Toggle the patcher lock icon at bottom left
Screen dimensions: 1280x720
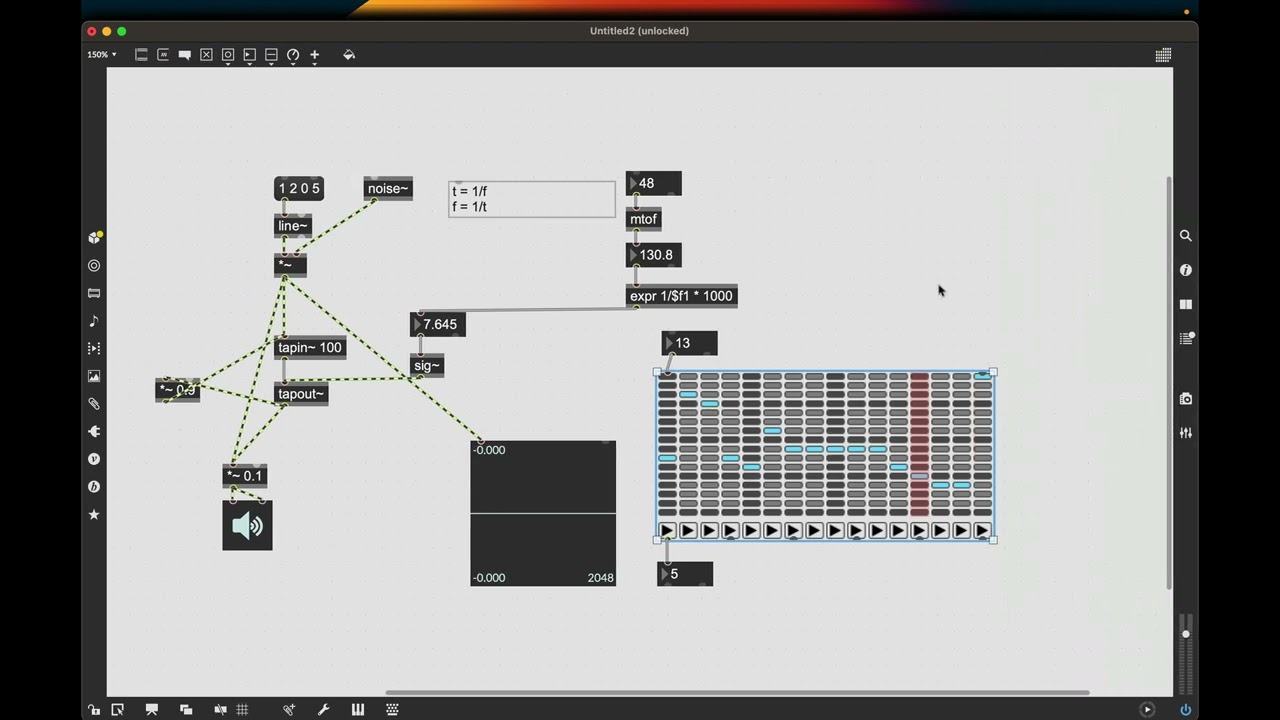[x=94, y=709]
